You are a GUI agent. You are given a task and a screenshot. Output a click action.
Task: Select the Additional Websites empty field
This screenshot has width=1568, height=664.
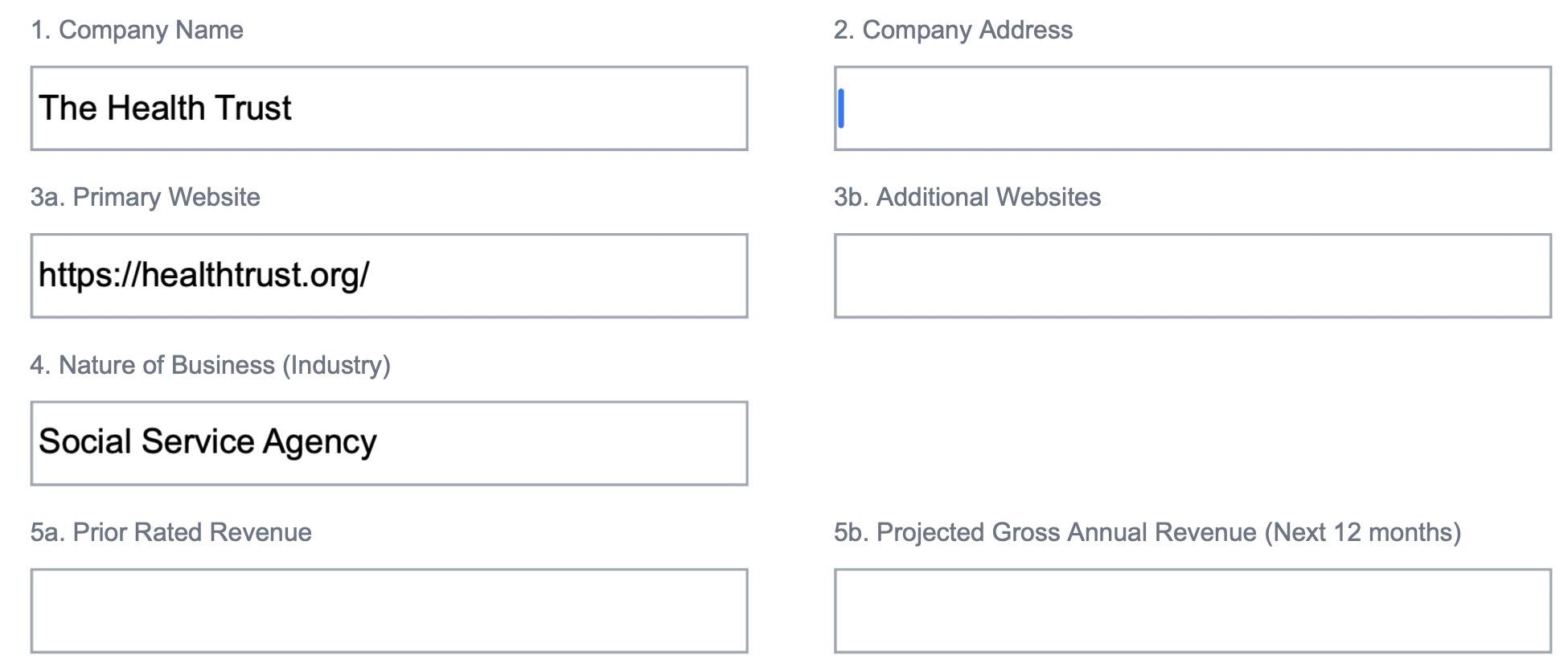click(x=1192, y=276)
